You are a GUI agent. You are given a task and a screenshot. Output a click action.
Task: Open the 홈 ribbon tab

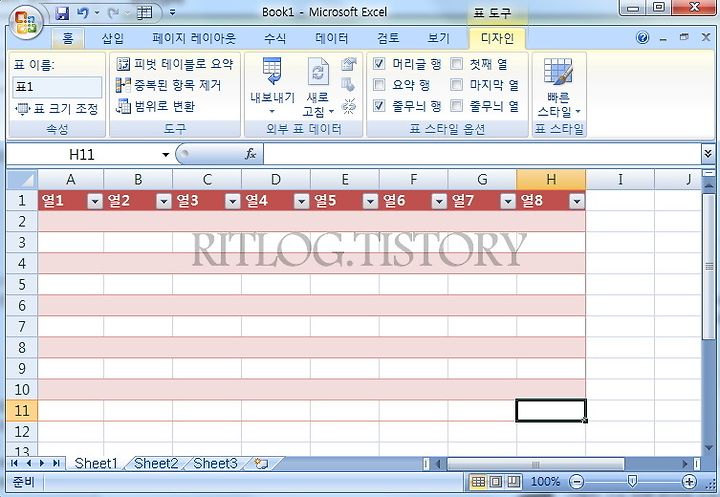(x=68, y=38)
